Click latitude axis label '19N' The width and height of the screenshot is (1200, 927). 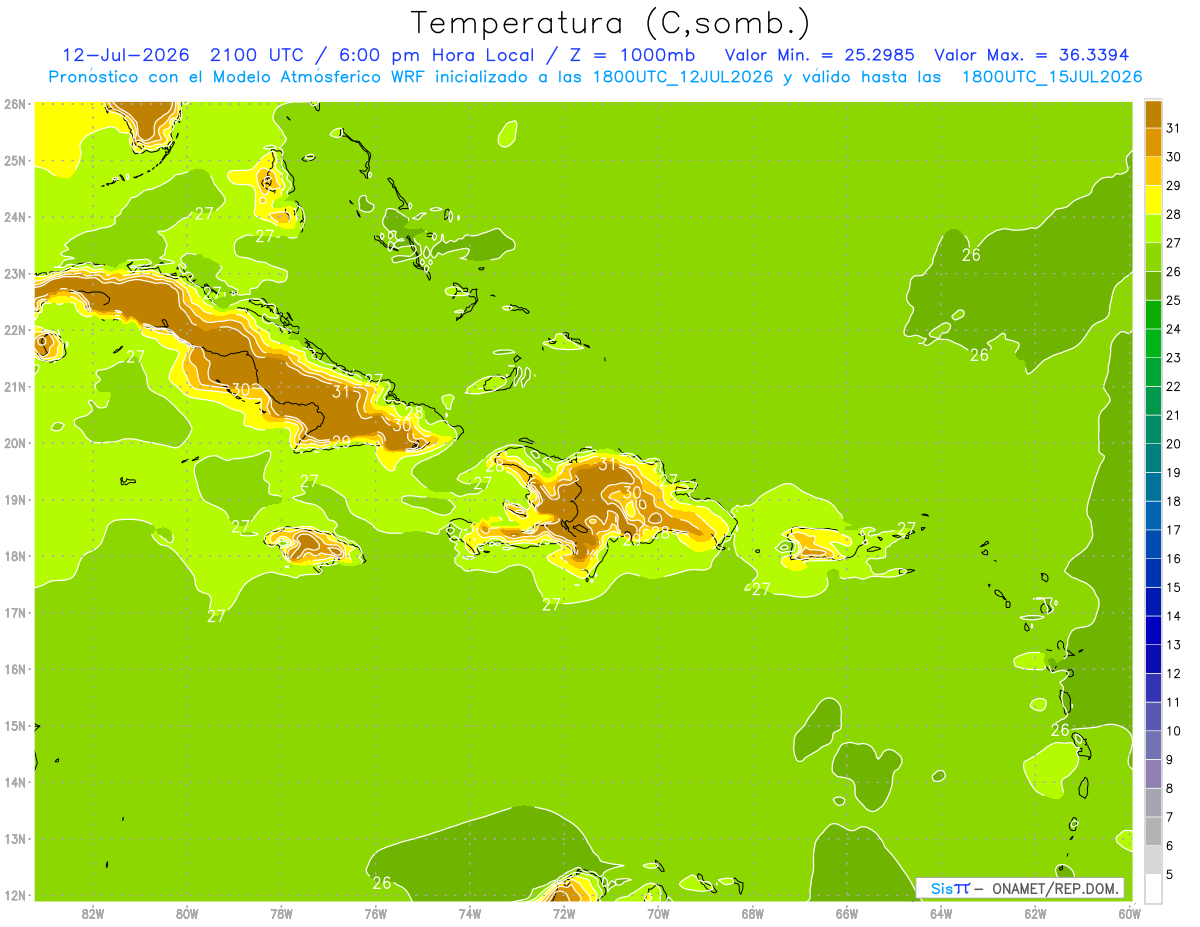click(x=14, y=499)
